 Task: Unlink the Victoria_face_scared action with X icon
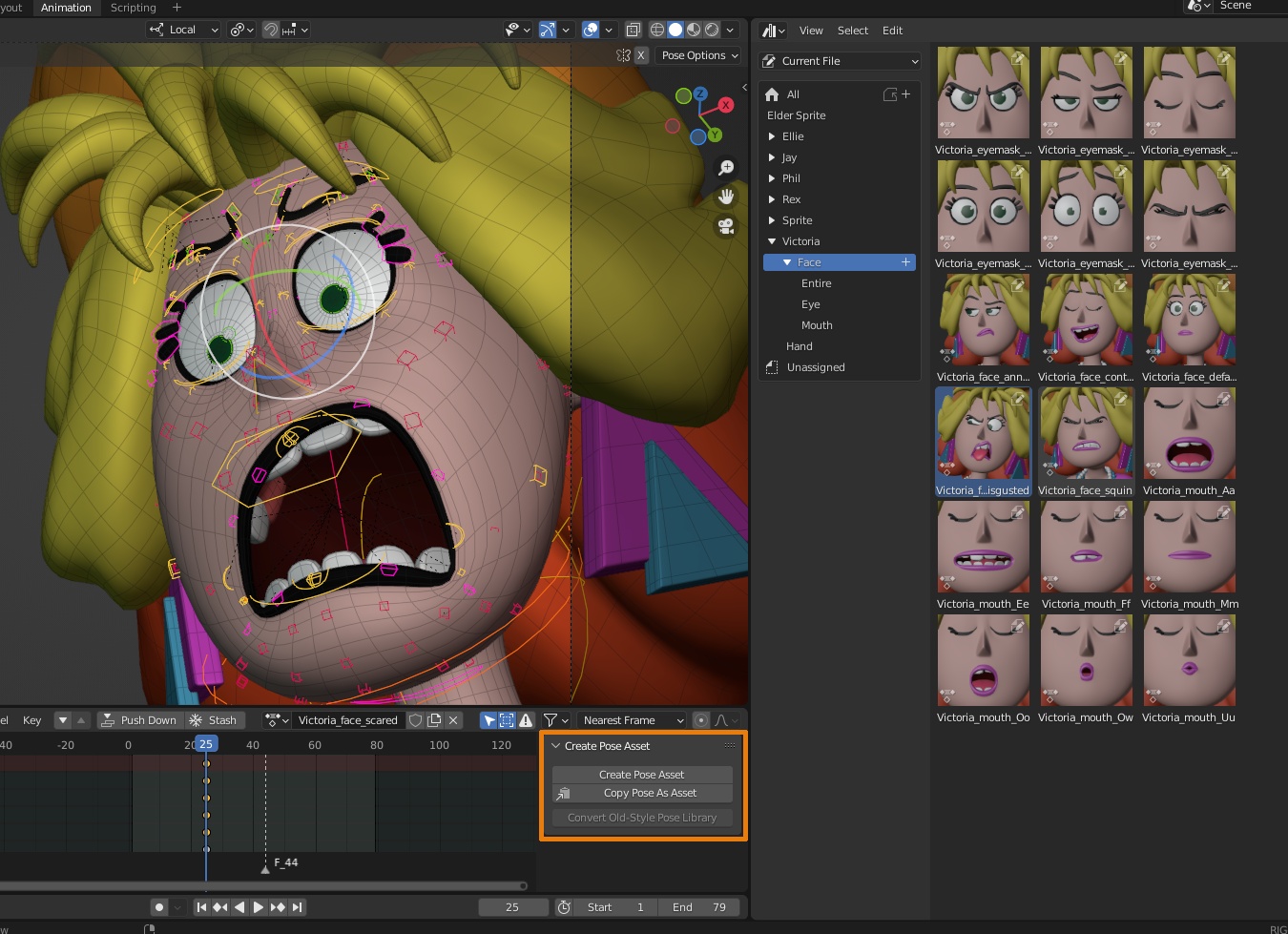point(454,720)
